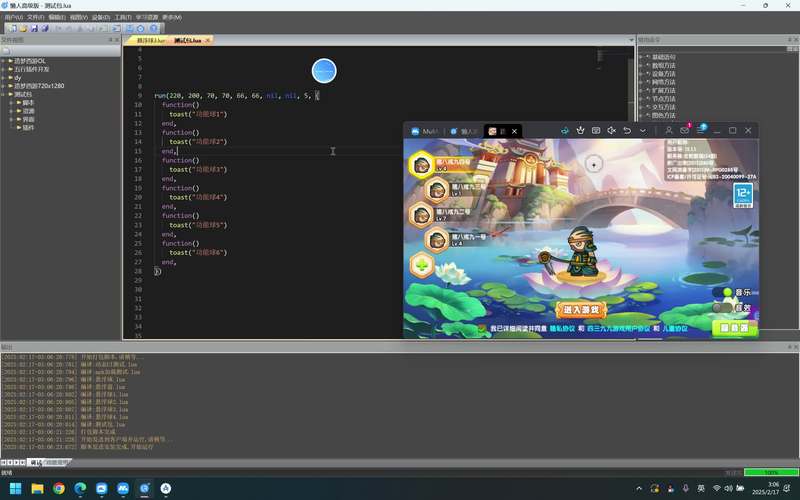Select the 猪八戒九三号 character avatar

[437, 190]
